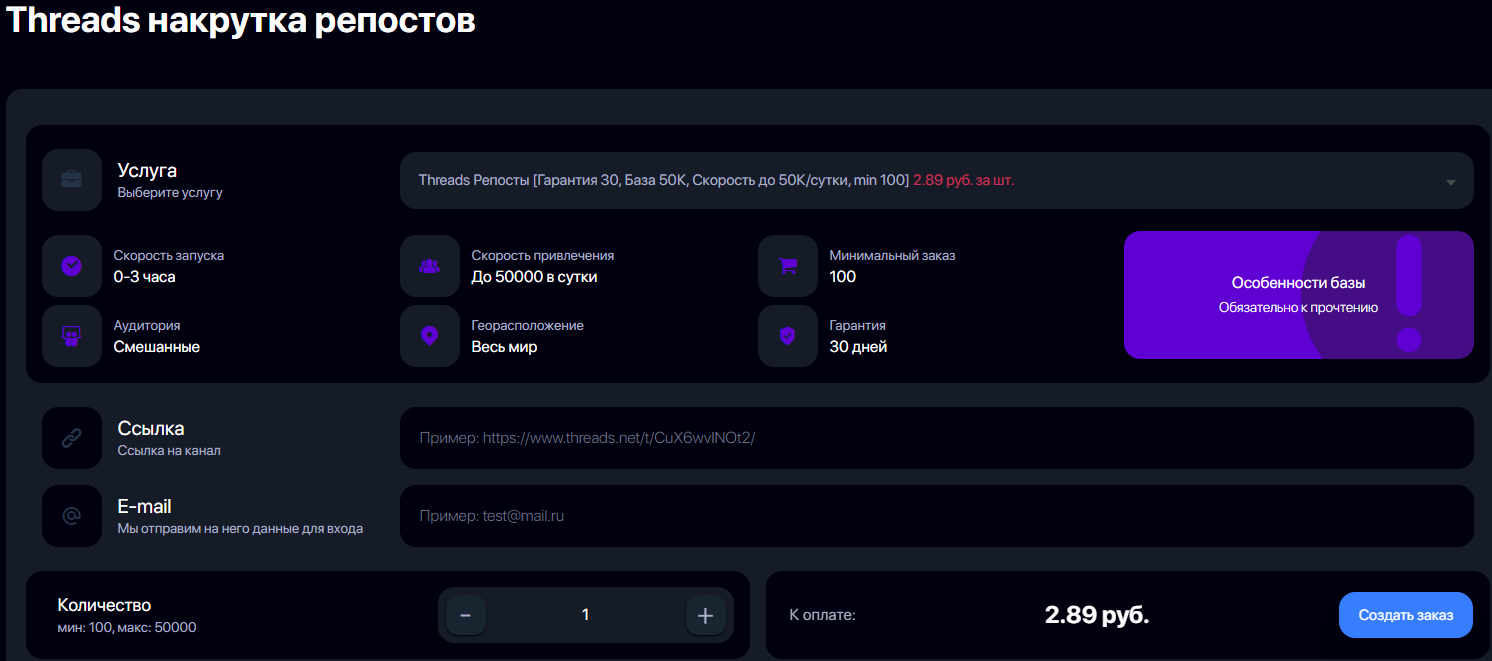Click the text мин: 100, макс: 50000

tap(127, 628)
